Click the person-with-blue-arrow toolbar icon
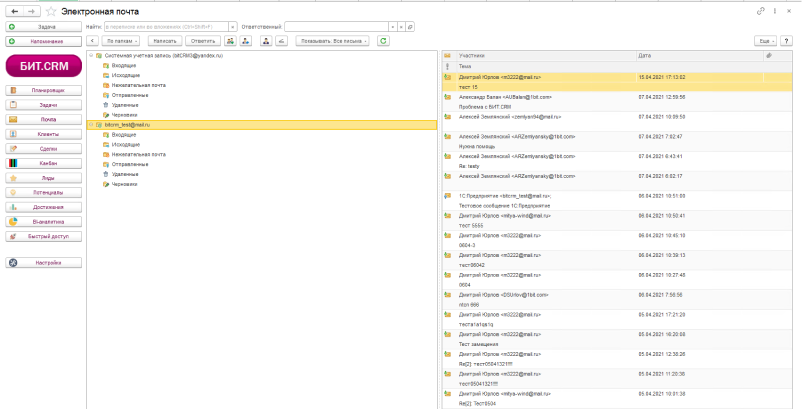Viewport: 802px width, 409px height. tap(246, 41)
